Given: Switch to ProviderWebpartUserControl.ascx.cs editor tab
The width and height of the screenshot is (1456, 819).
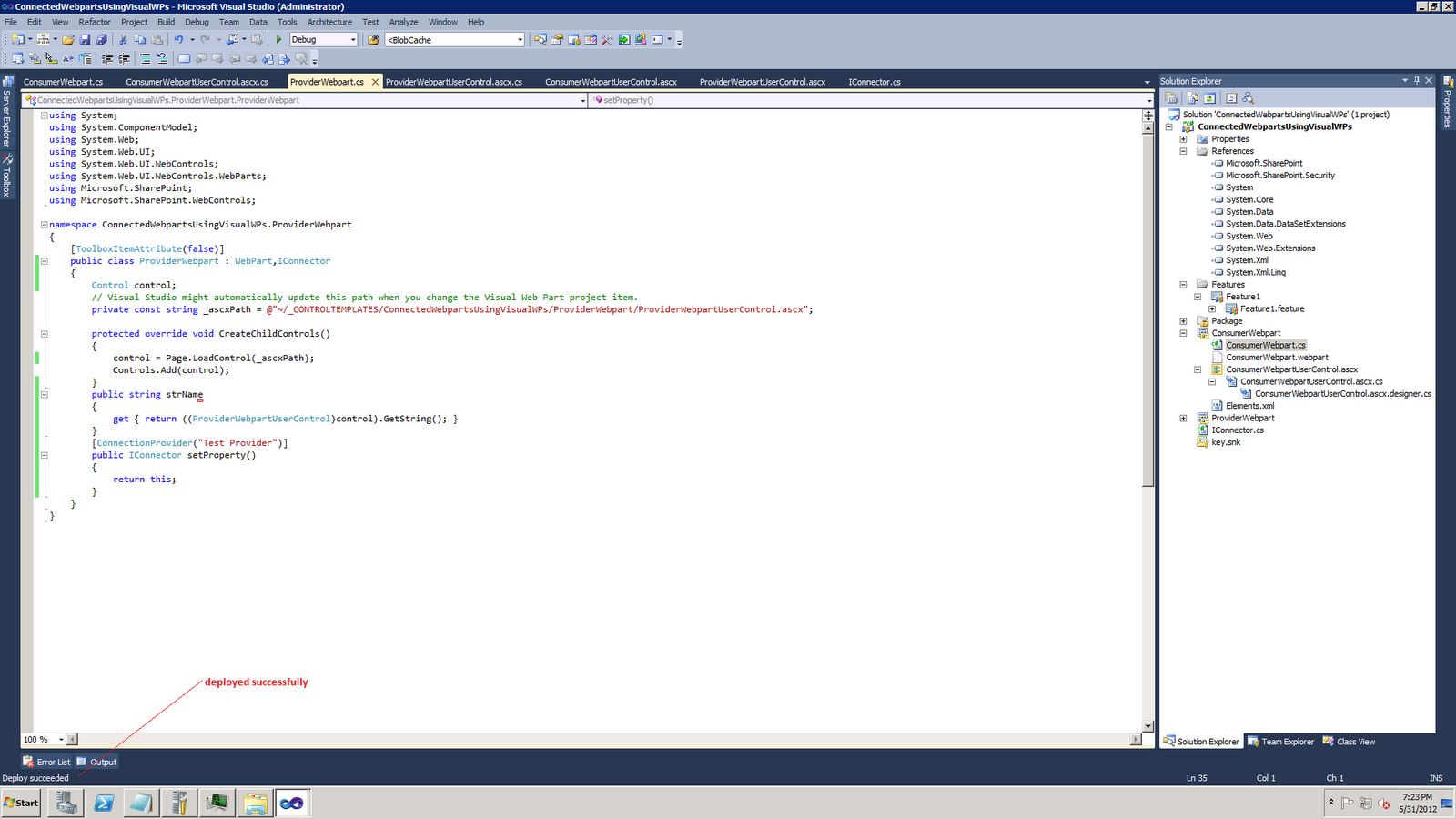Looking at the screenshot, I should click(454, 82).
